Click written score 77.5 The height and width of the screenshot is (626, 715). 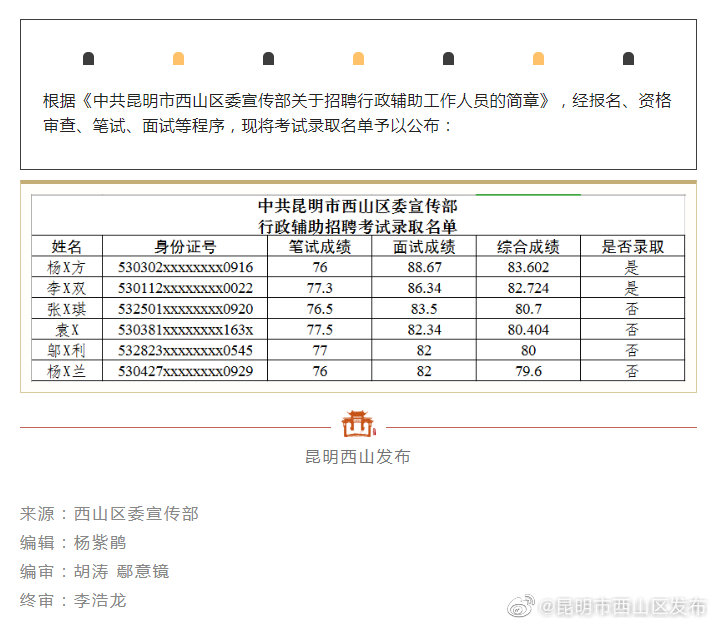click(x=320, y=330)
